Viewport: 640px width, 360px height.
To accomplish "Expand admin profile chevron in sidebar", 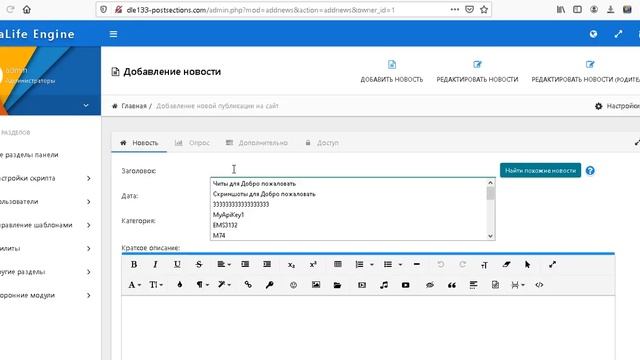I will pos(86,105).
